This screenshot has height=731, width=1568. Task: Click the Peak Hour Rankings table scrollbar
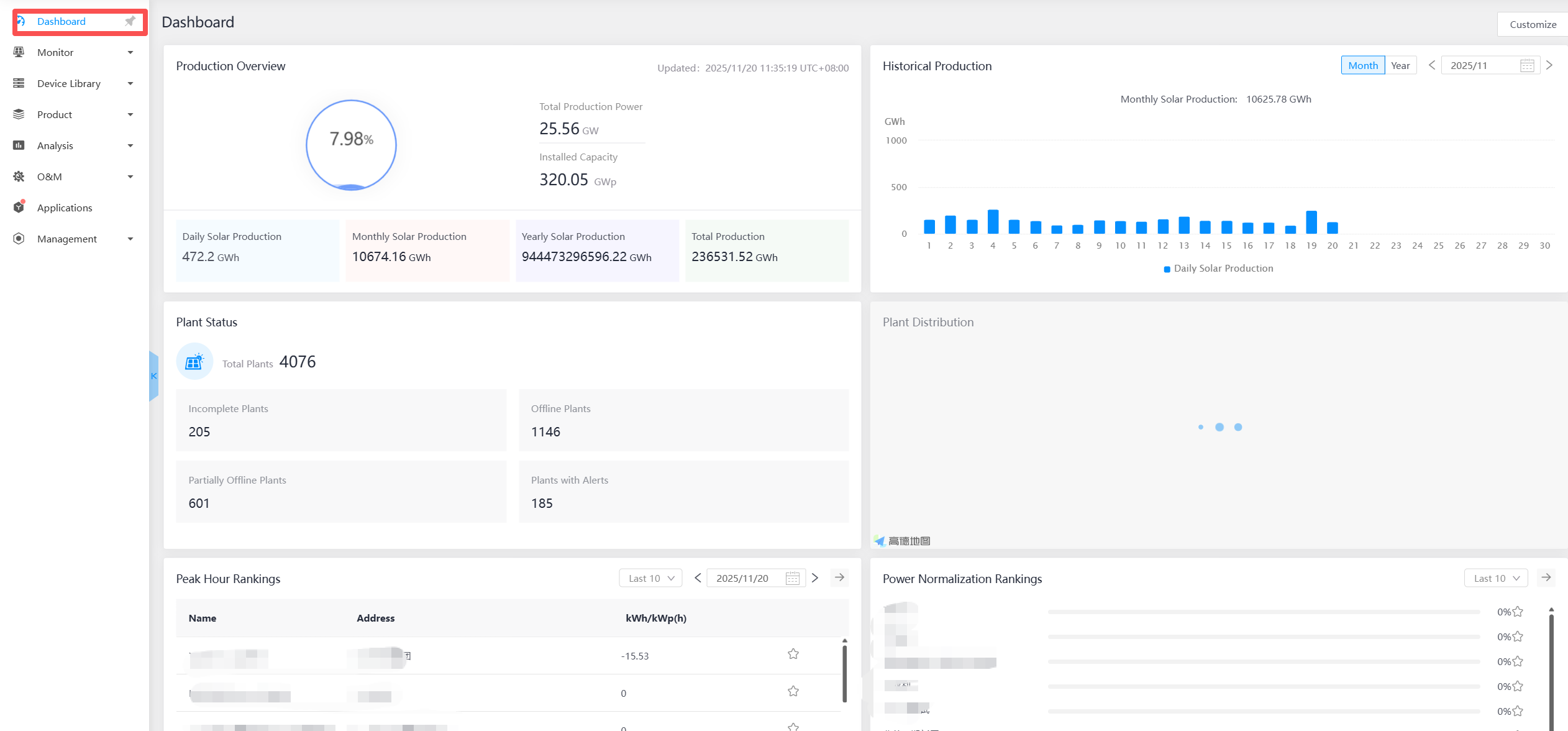(844, 674)
